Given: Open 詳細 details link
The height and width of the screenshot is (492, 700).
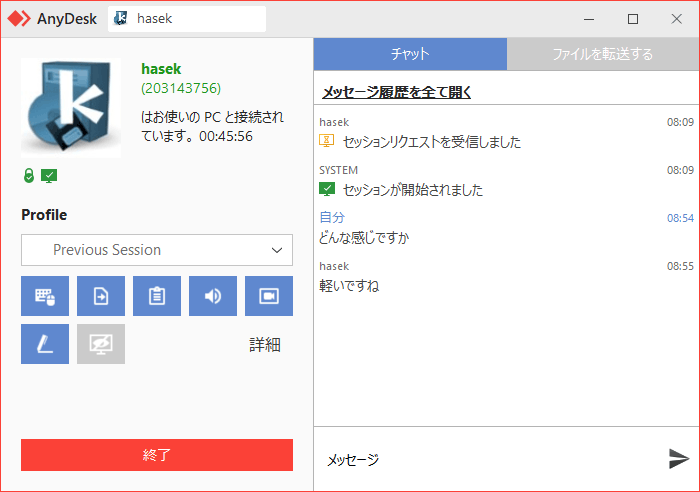Looking at the screenshot, I should 265,345.
